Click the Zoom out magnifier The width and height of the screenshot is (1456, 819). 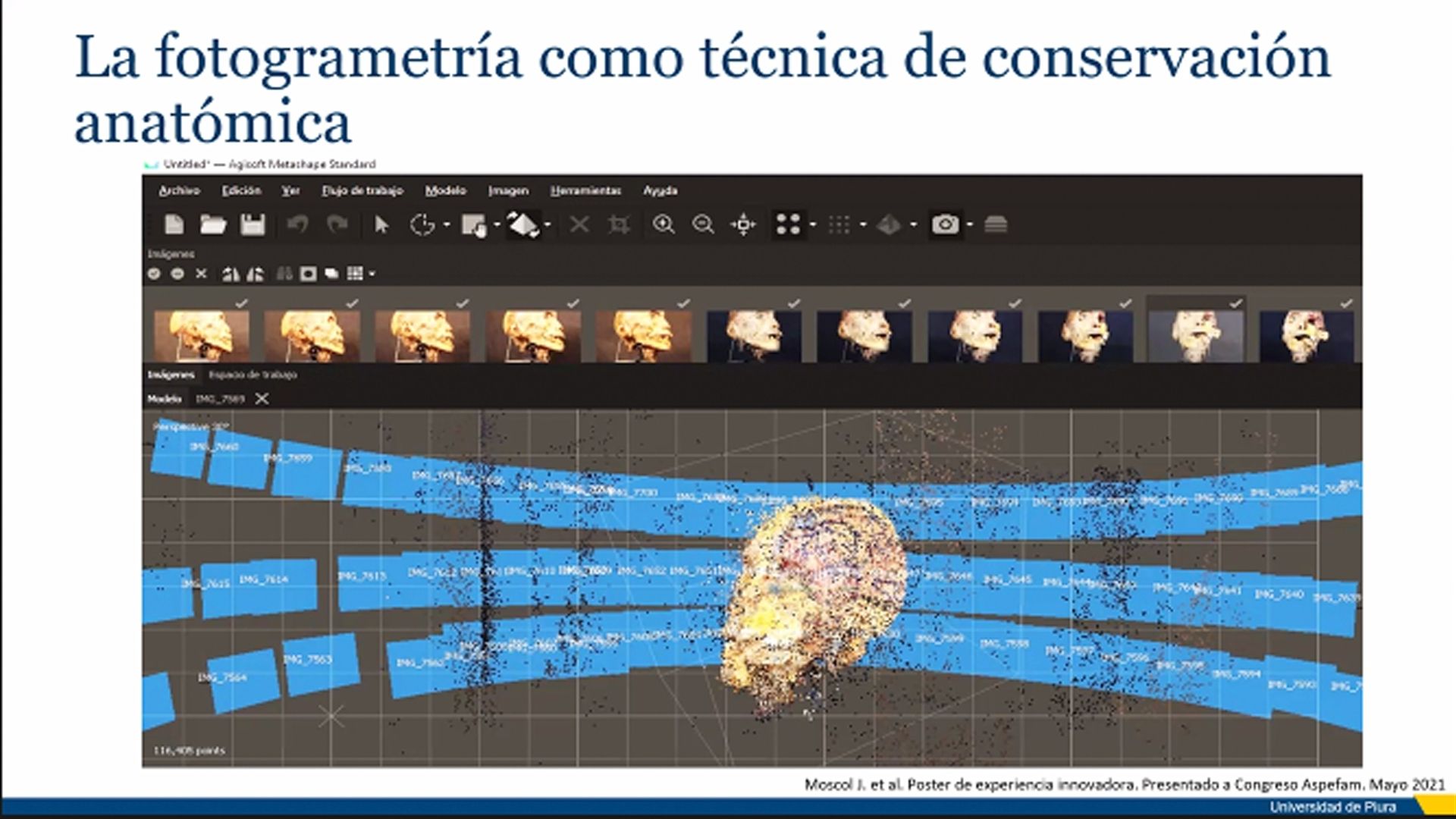tap(703, 224)
